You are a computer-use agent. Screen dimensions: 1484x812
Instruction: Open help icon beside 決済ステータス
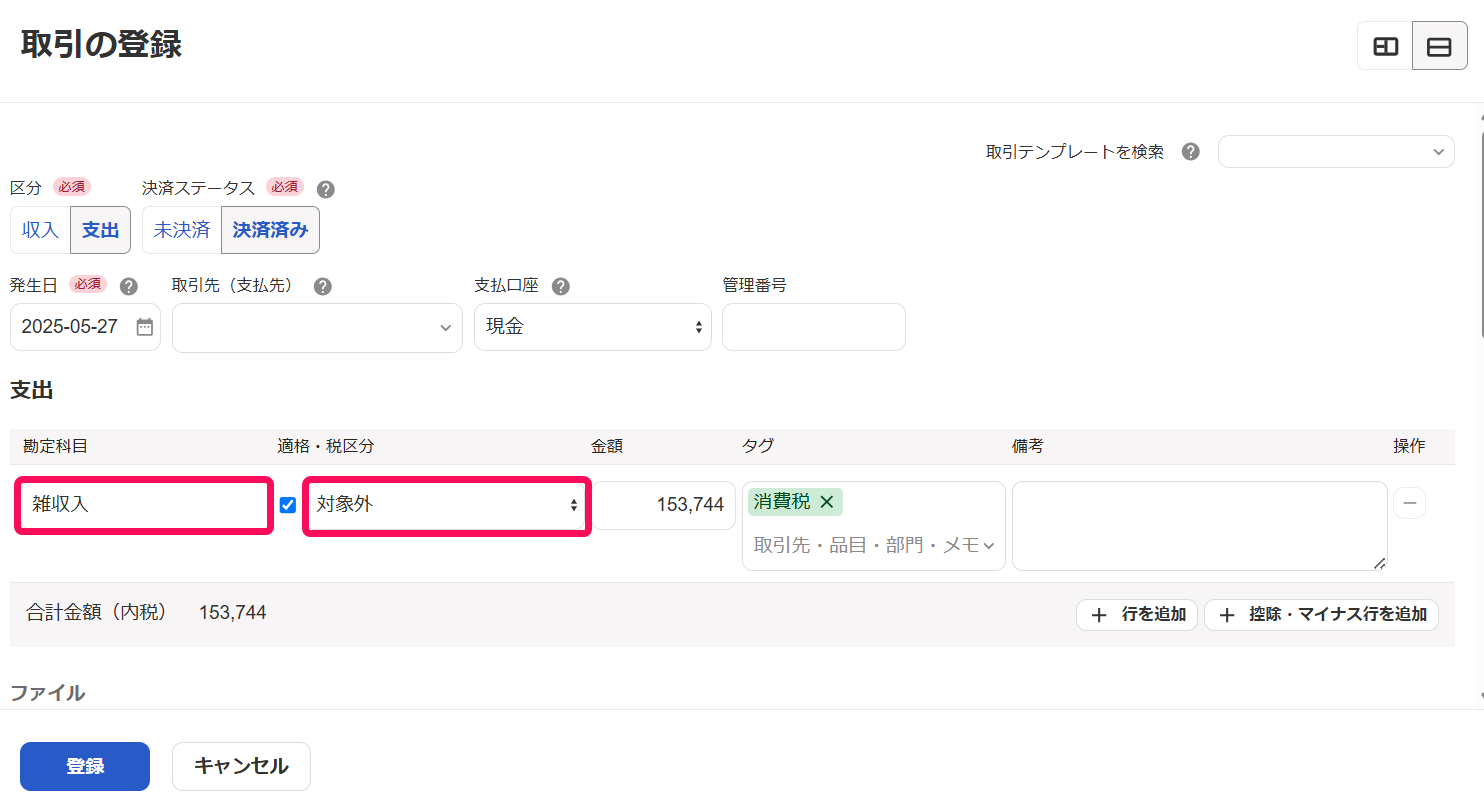[325, 189]
